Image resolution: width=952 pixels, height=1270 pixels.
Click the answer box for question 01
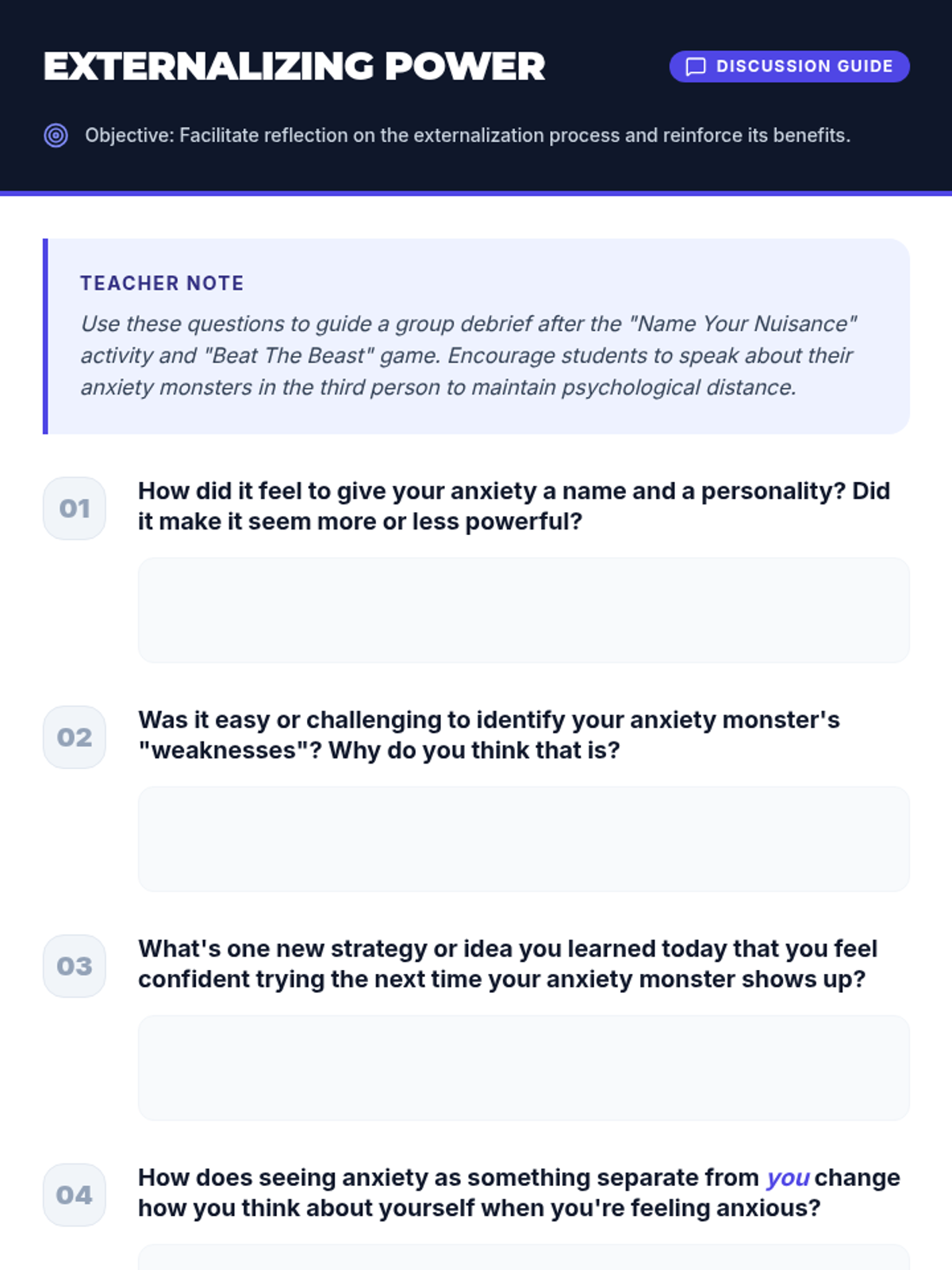tap(524, 610)
